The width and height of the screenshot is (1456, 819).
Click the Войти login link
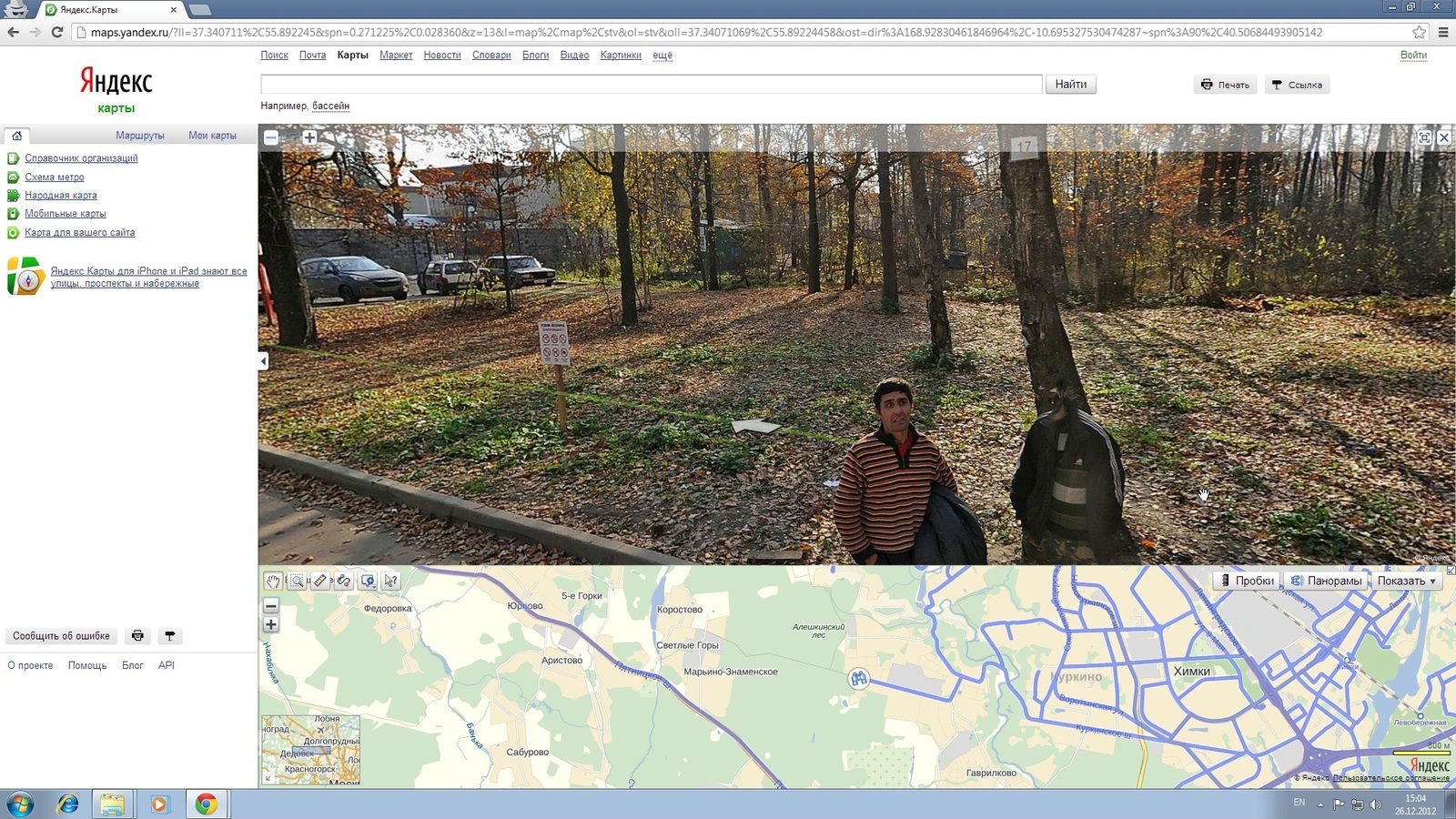[1413, 56]
